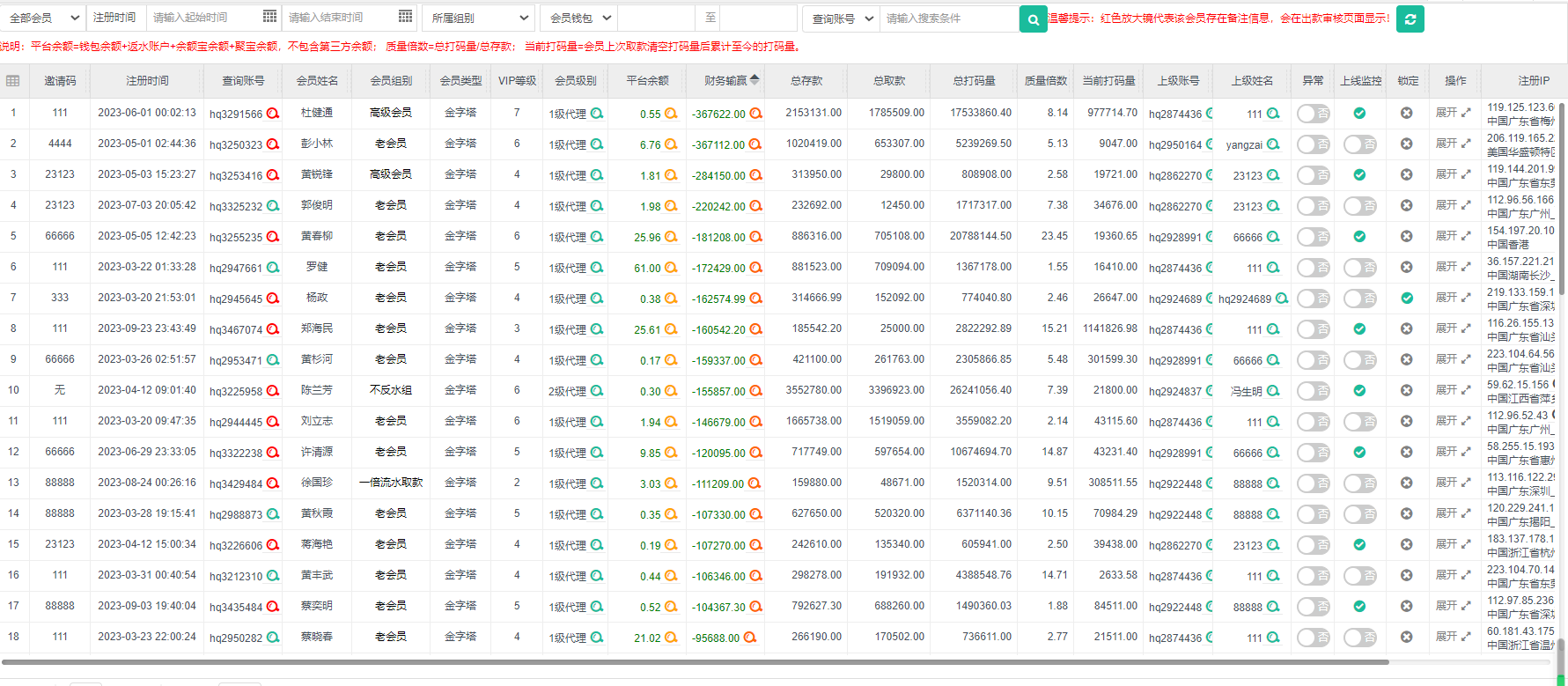
Task: Click the green refresh button
Action: 1410,18
